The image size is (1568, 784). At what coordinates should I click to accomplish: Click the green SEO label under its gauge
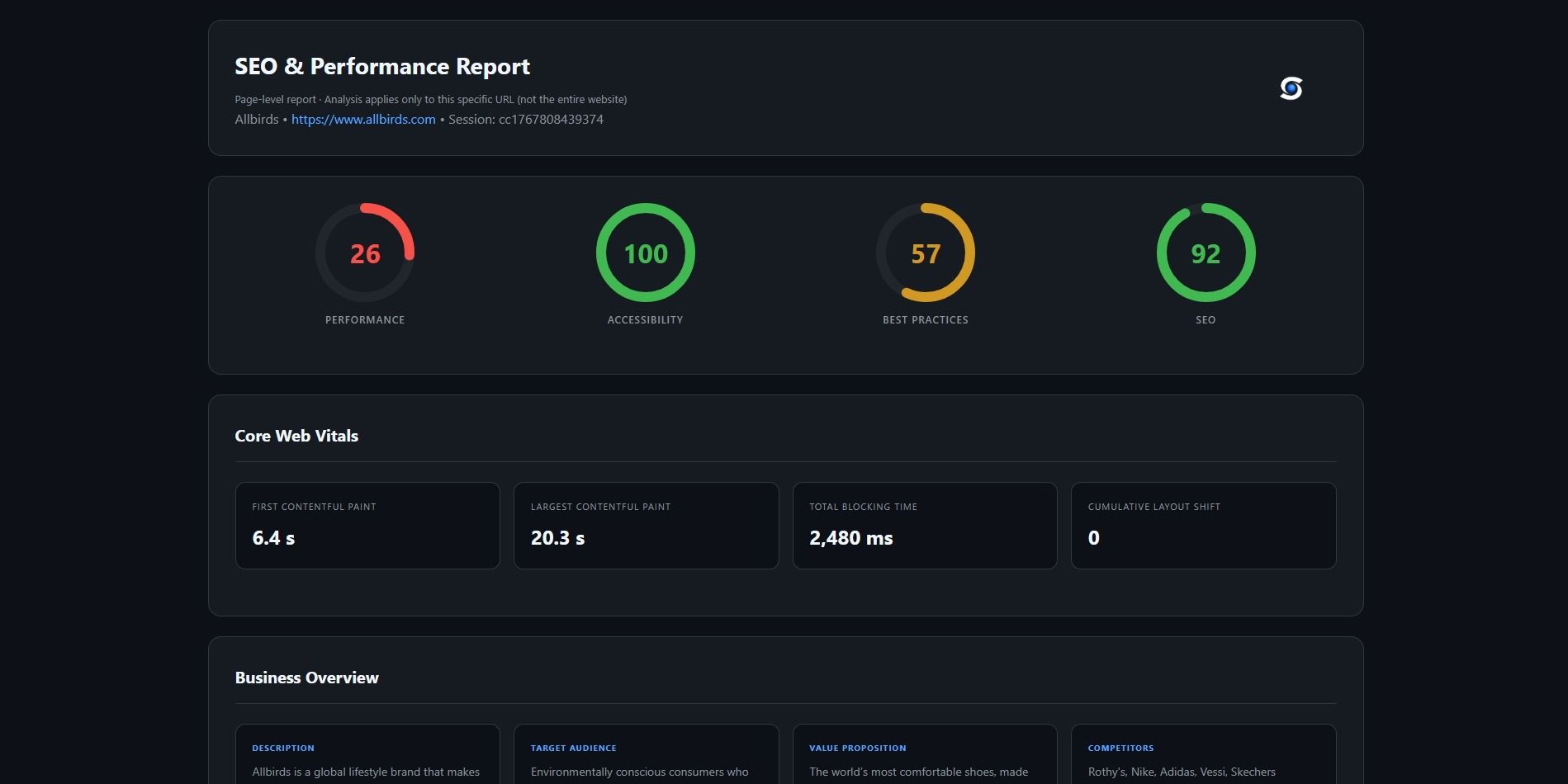point(1206,319)
